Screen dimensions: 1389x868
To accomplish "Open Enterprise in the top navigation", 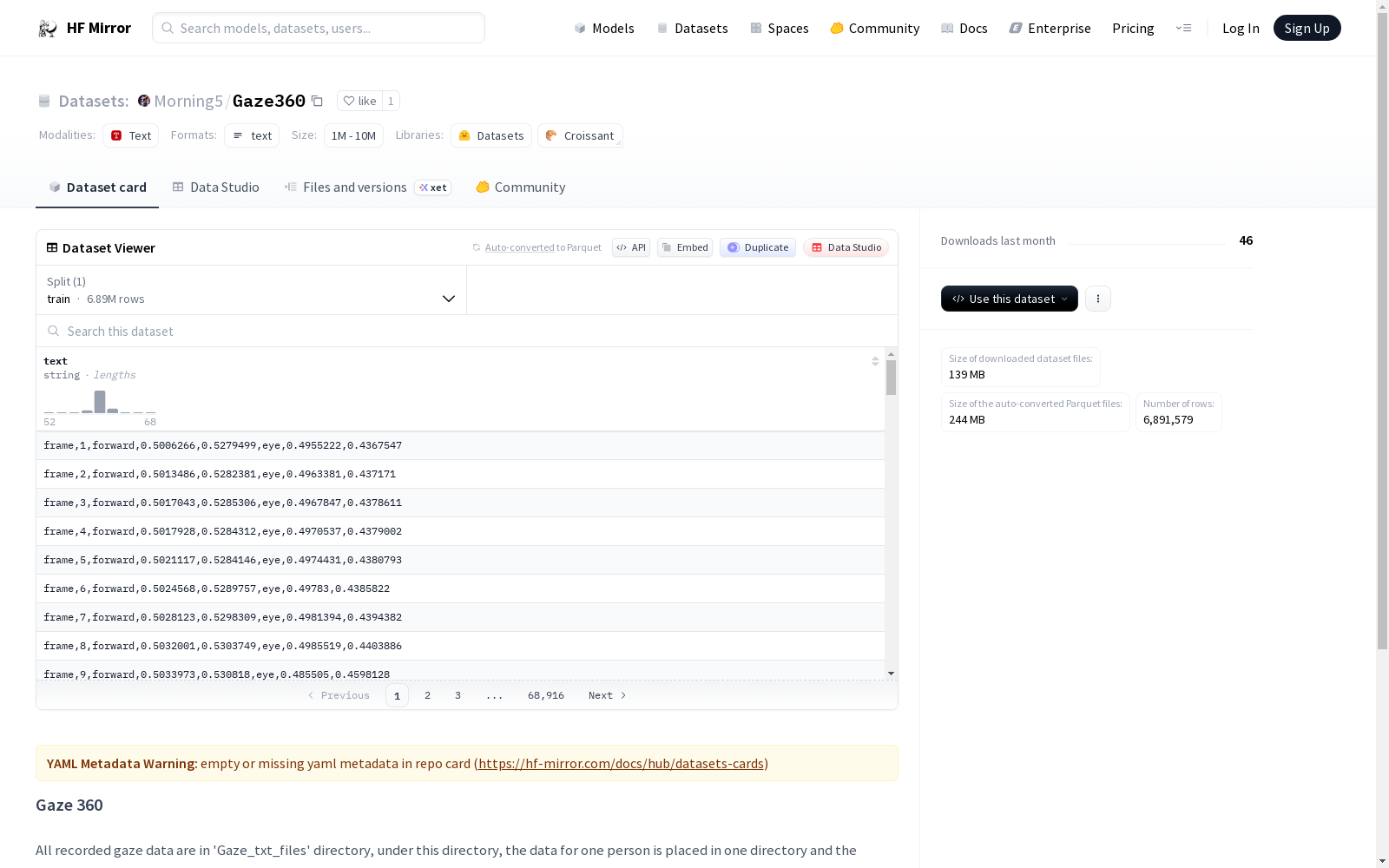I will [1050, 28].
